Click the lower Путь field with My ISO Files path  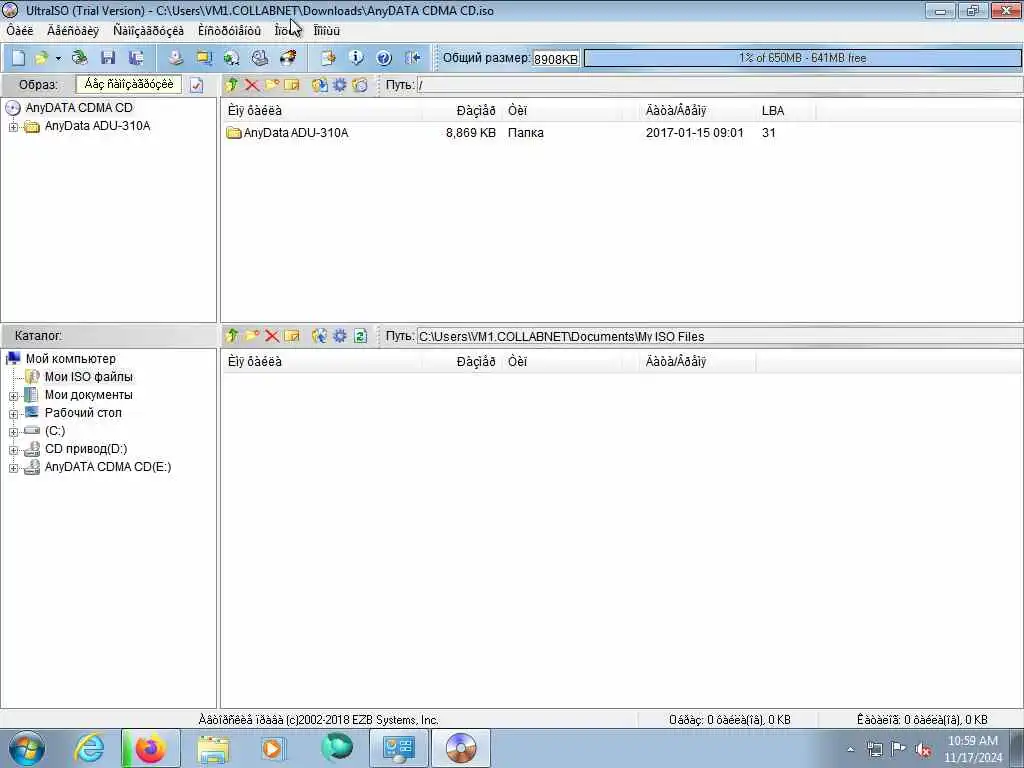[719, 336]
